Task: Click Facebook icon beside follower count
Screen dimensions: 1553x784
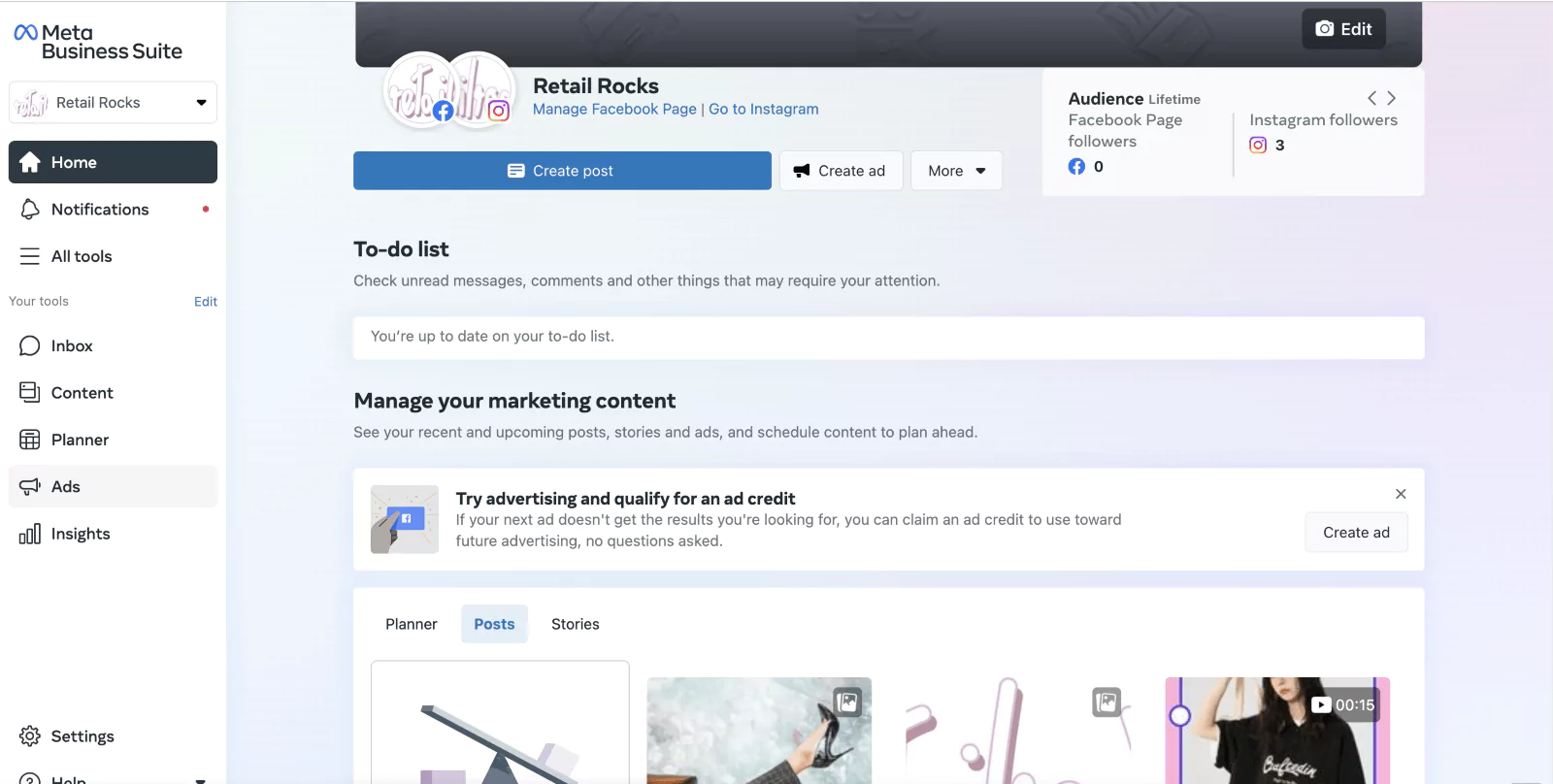Action: tap(1076, 166)
